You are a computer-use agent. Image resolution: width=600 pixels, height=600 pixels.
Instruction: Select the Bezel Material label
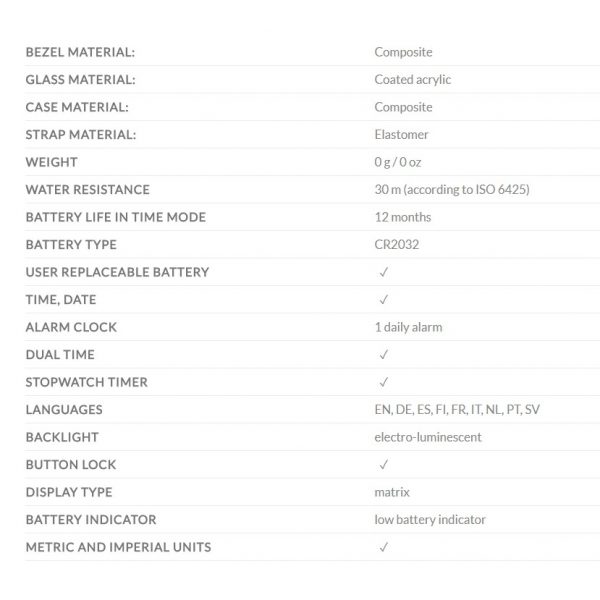[80, 52]
